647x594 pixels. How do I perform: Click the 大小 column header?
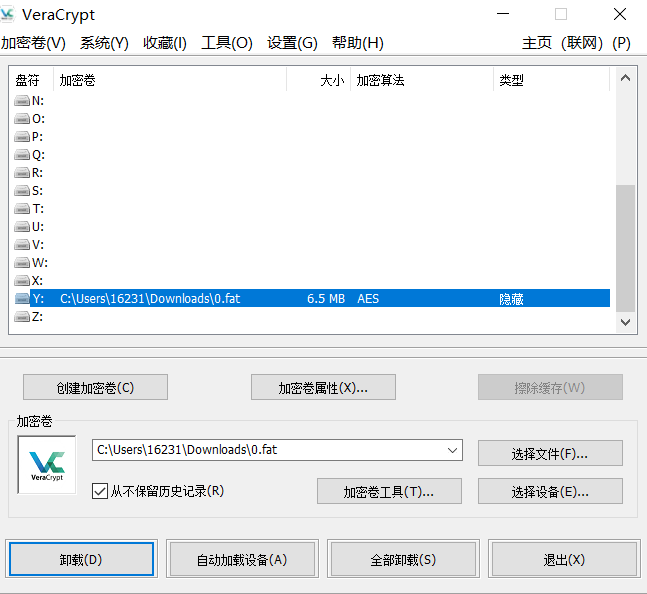[319, 80]
